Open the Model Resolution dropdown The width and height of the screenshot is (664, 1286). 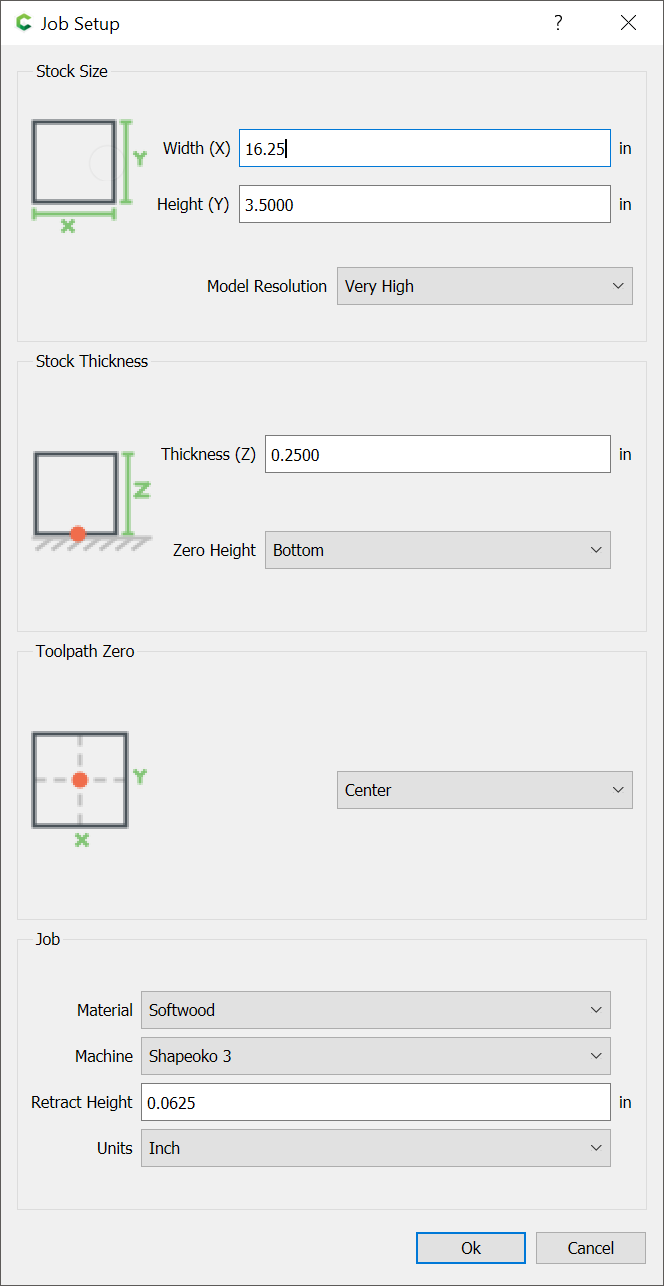click(x=485, y=286)
